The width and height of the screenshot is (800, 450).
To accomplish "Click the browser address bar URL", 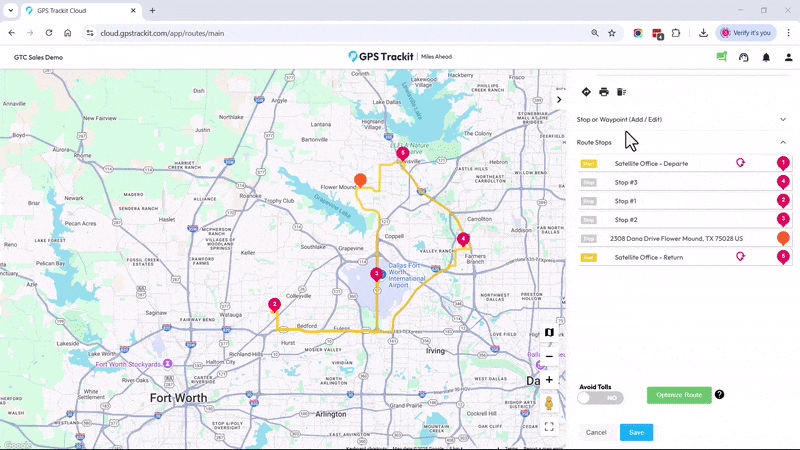I will (162, 33).
